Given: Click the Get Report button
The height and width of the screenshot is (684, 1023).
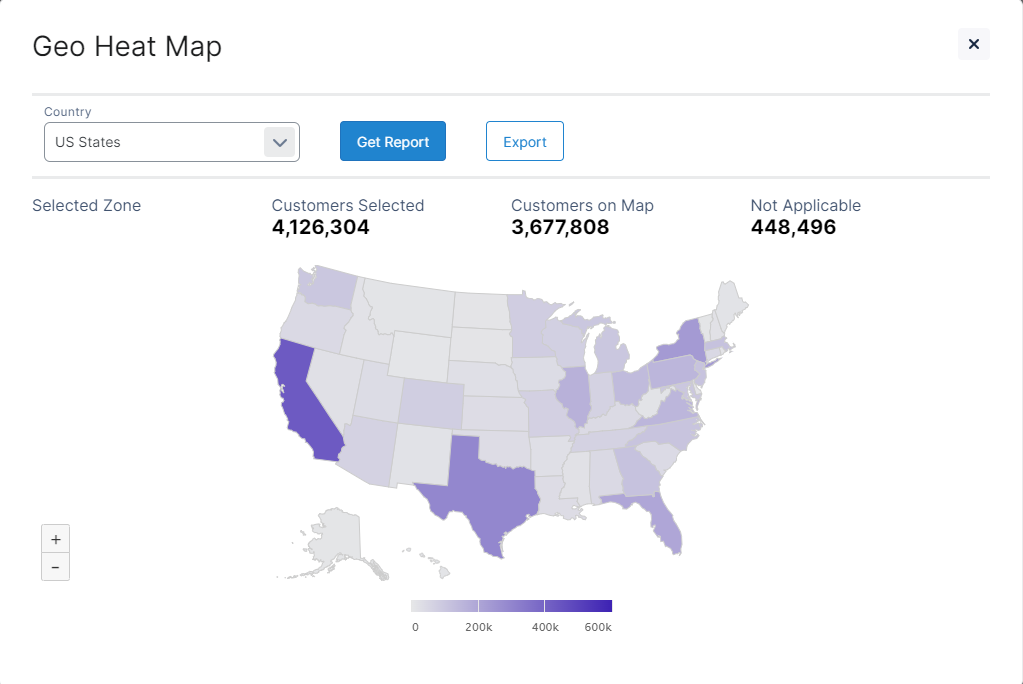Looking at the screenshot, I should point(392,142).
